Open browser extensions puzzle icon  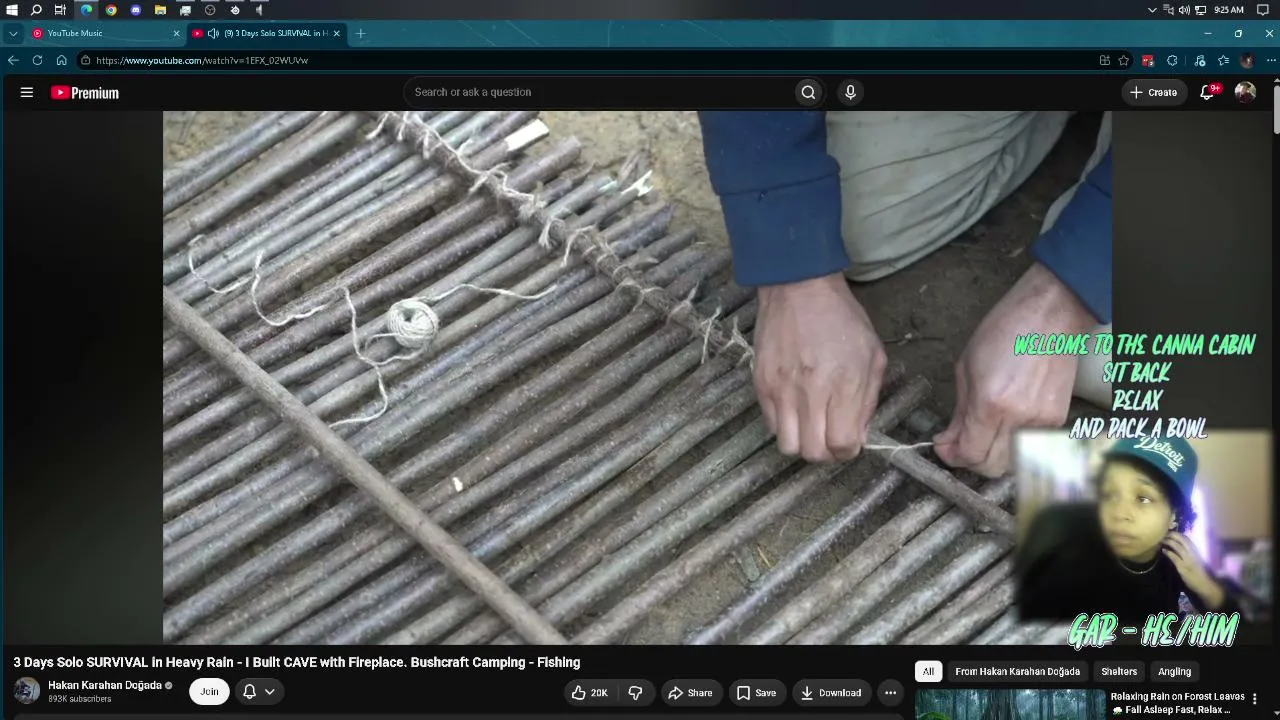1172,60
